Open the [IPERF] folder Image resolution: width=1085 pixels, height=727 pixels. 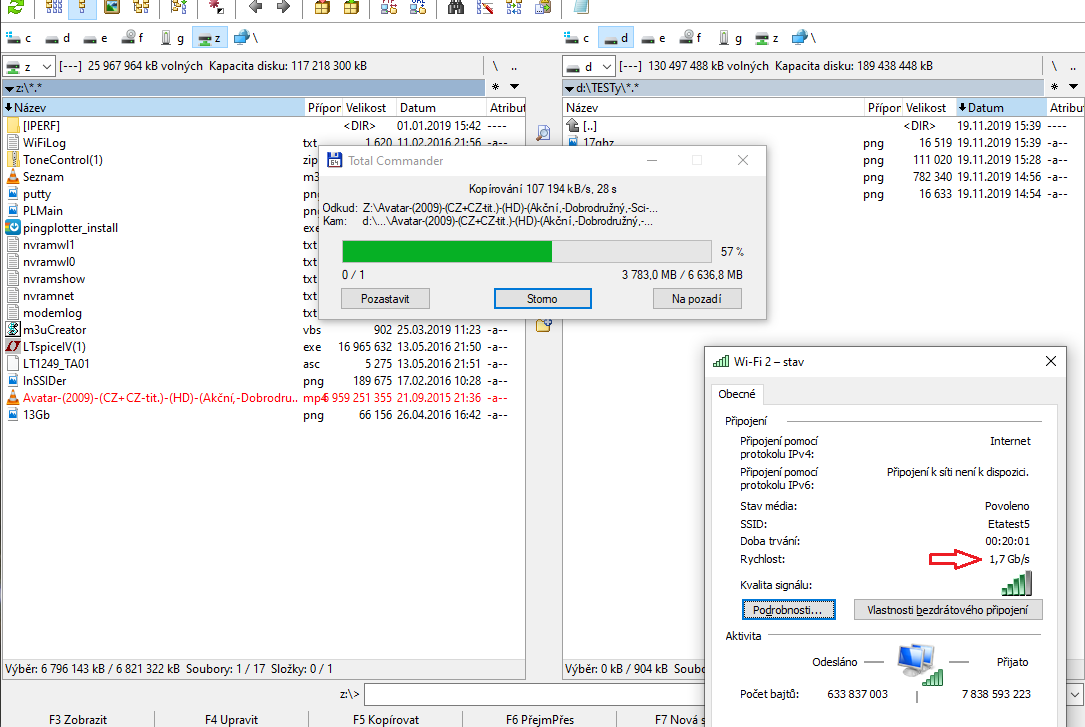(x=263, y=126)
